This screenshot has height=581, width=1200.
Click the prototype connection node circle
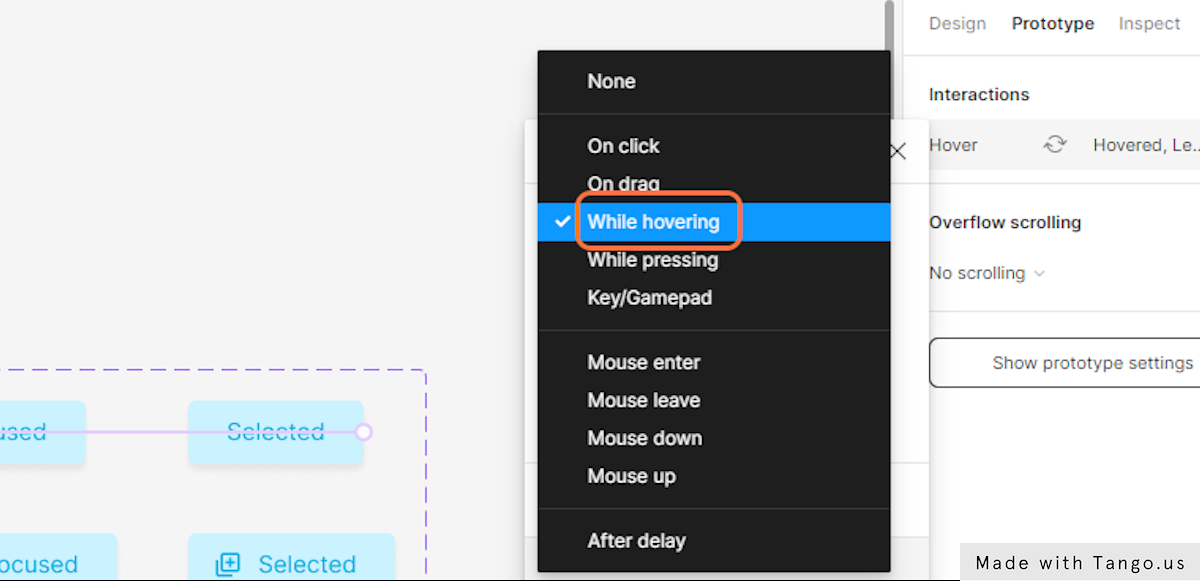point(364,432)
